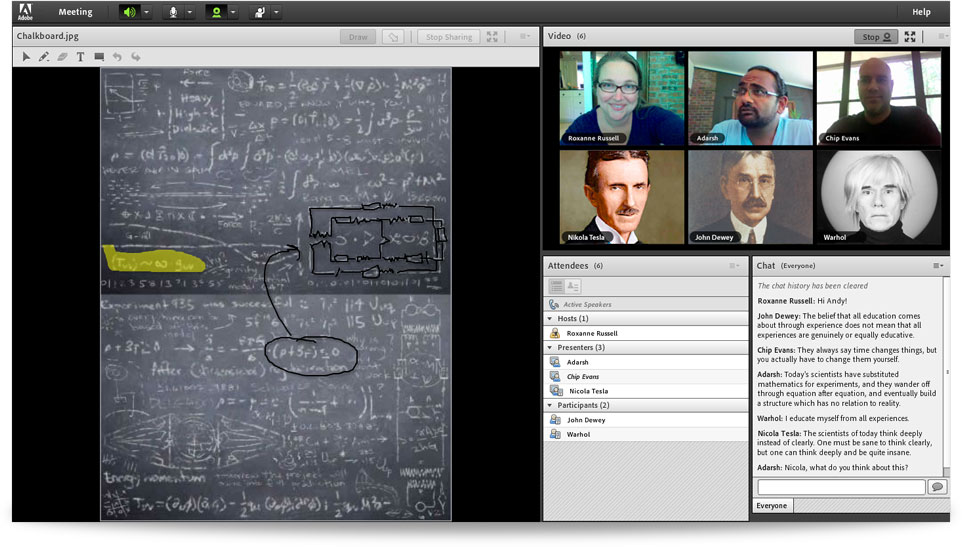Click presenter icon beside Chip Evans
Screen dimensions: 962x547
pyautogui.click(x=555, y=377)
